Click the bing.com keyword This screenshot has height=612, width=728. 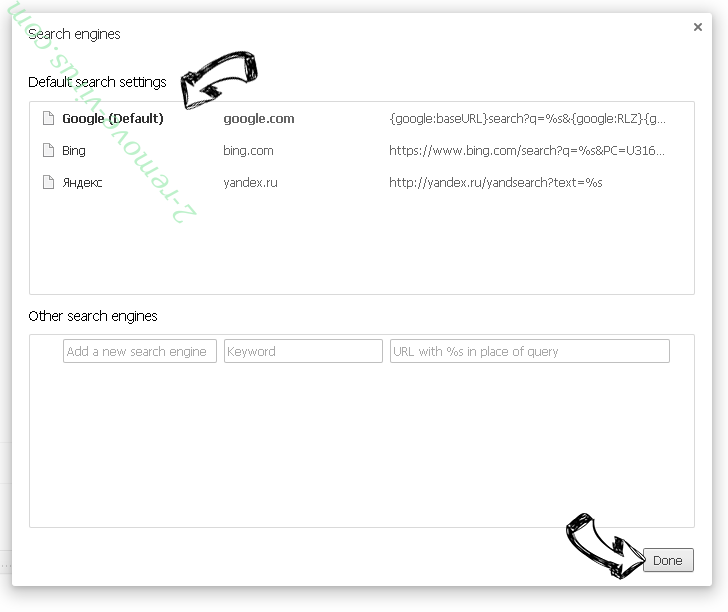tap(248, 151)
